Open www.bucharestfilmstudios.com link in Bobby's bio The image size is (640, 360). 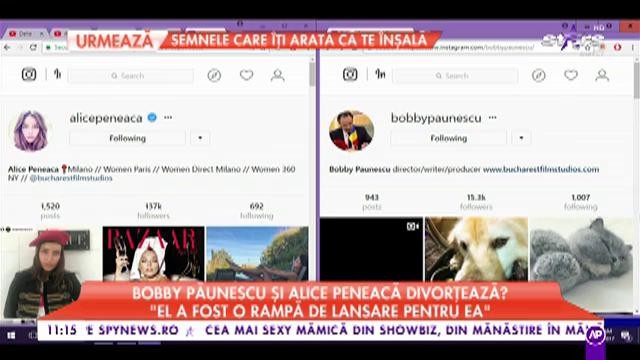541,169
